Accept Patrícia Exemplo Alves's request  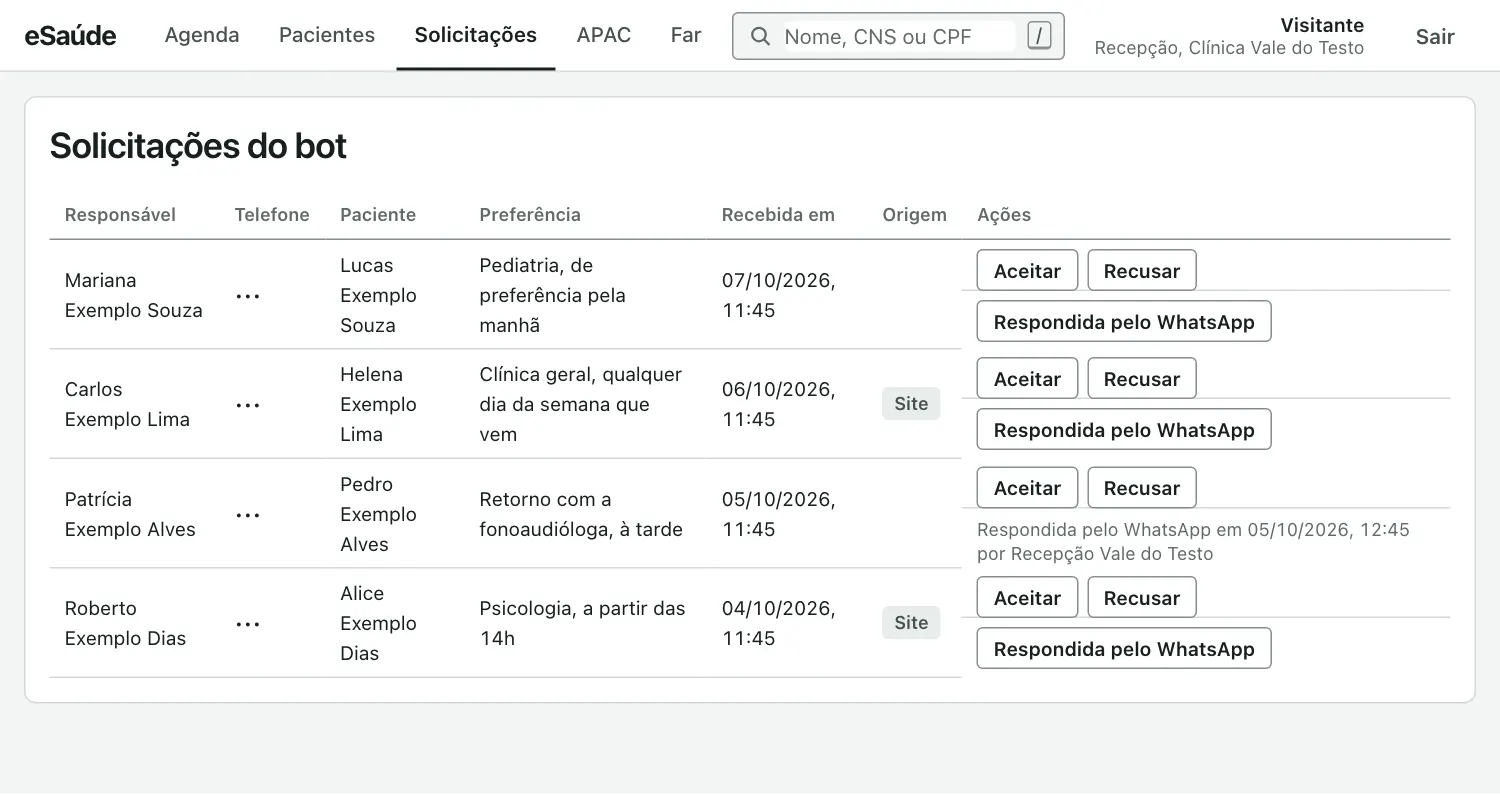coord(1027,488)
